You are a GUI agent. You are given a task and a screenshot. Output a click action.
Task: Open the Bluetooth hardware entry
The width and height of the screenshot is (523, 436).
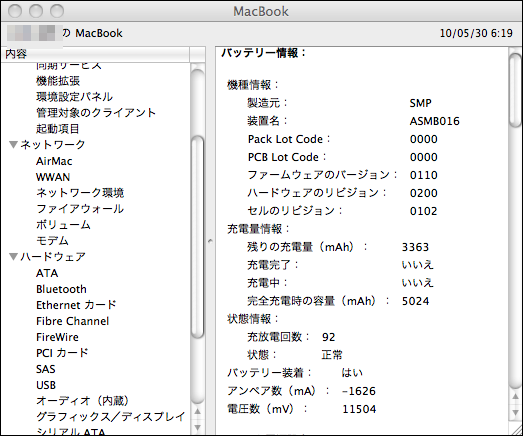coord(61,289)
